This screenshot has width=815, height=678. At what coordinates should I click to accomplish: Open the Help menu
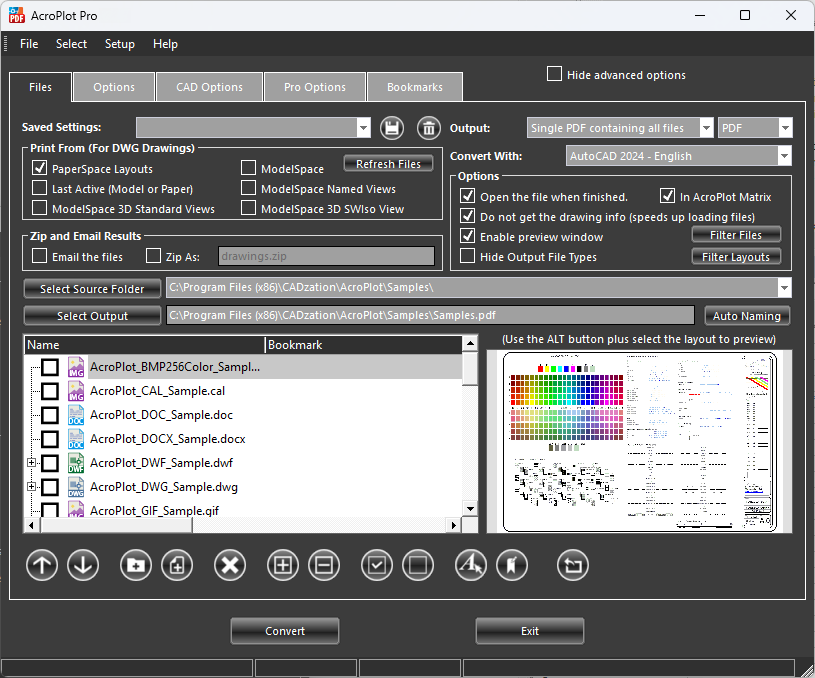point(165,44)
